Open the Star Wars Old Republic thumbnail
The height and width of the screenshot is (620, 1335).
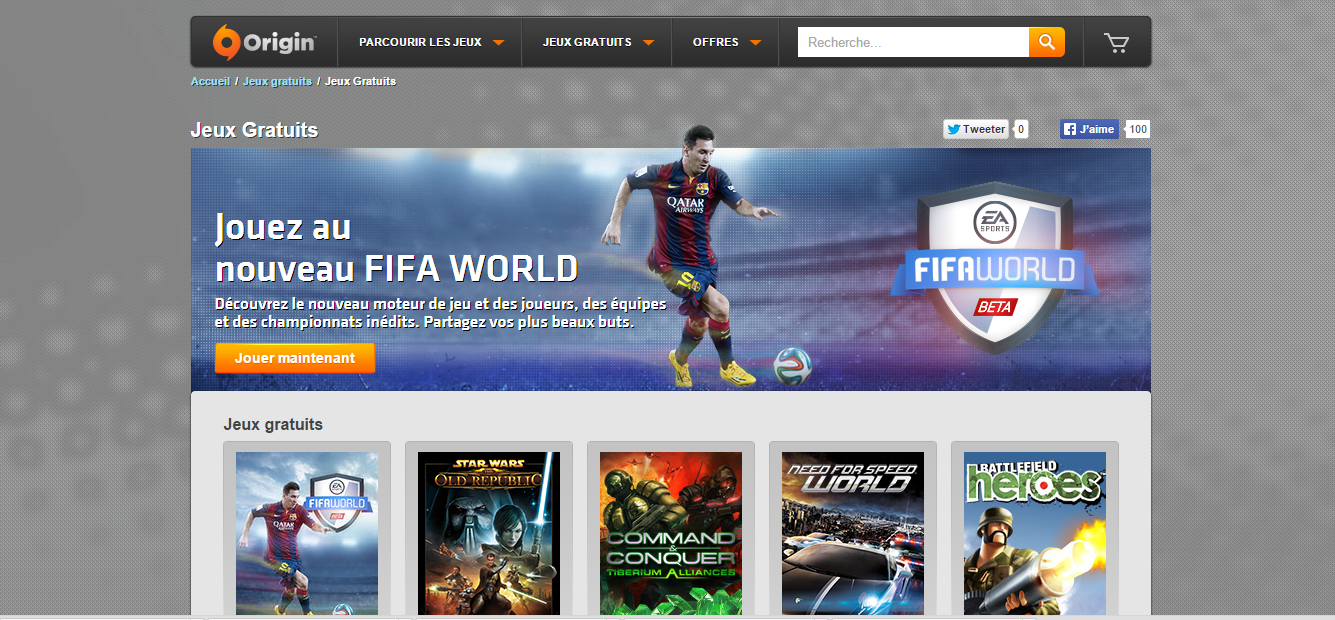point(489,533)
